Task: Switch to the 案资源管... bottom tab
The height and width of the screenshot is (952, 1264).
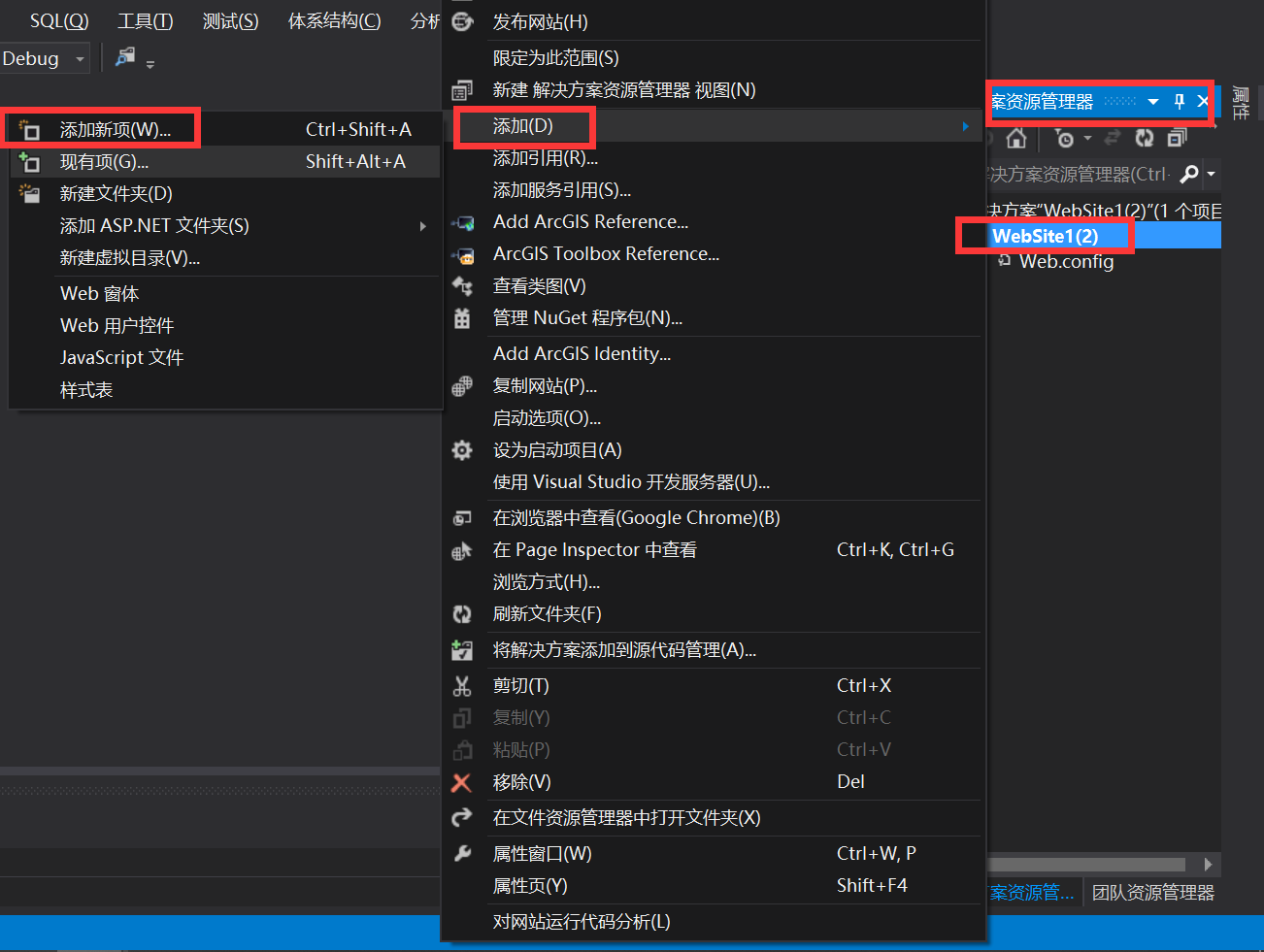Action: point(1033,893)
